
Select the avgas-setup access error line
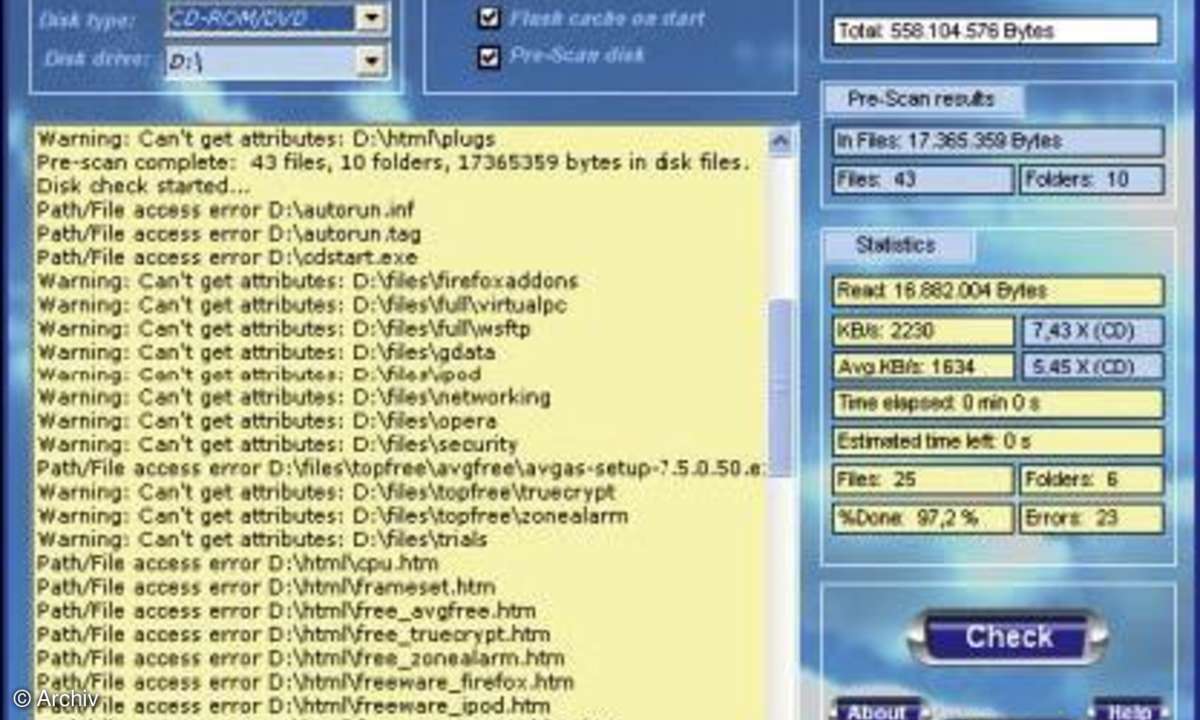tap(400, 468)
